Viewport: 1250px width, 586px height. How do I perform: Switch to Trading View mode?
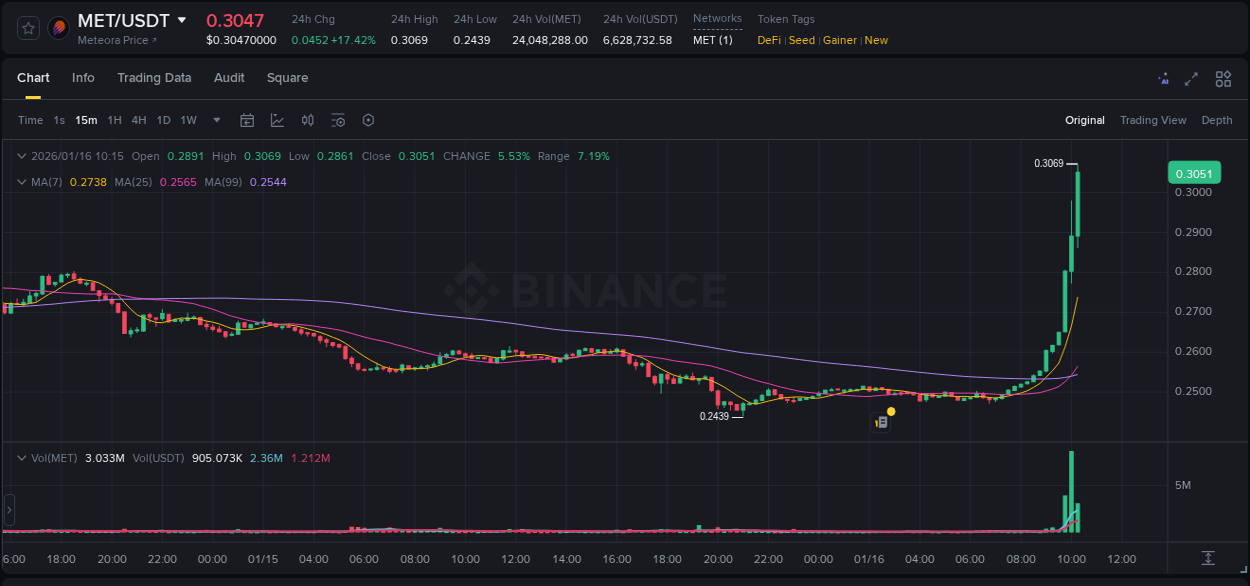pos(1153,119)
